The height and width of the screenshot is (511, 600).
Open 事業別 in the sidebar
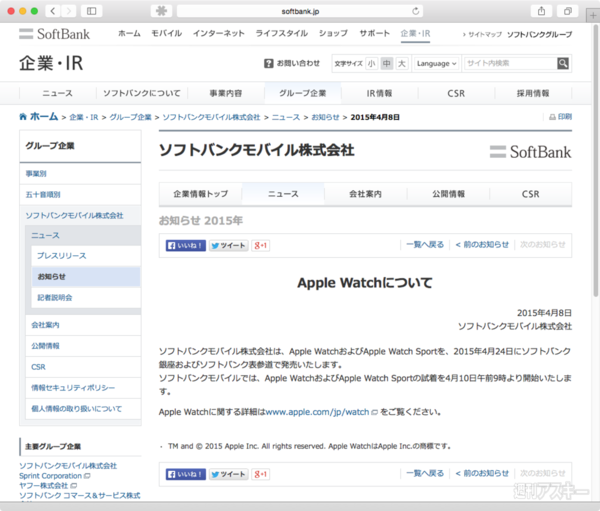(x=80, y=173)
